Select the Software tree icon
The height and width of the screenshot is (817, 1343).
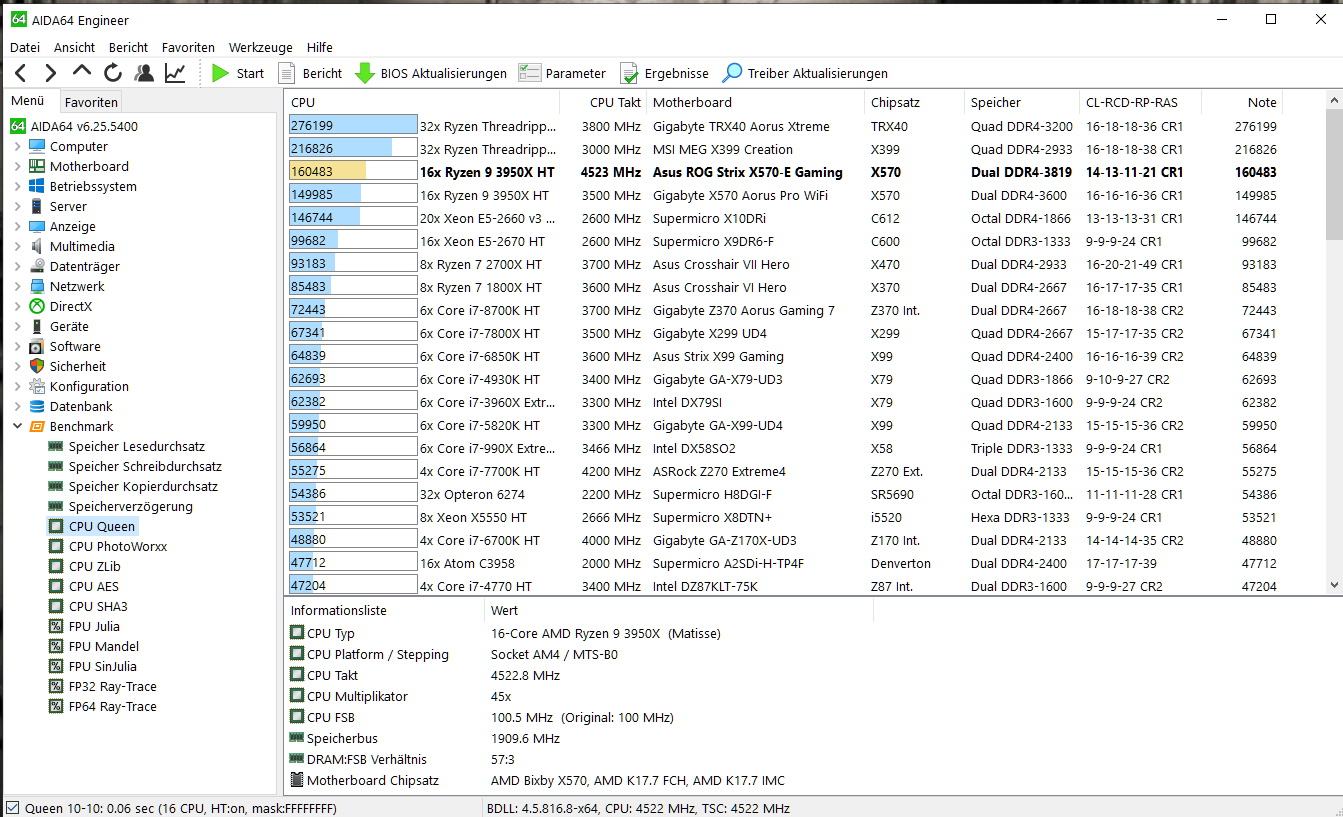coord(37,346)
